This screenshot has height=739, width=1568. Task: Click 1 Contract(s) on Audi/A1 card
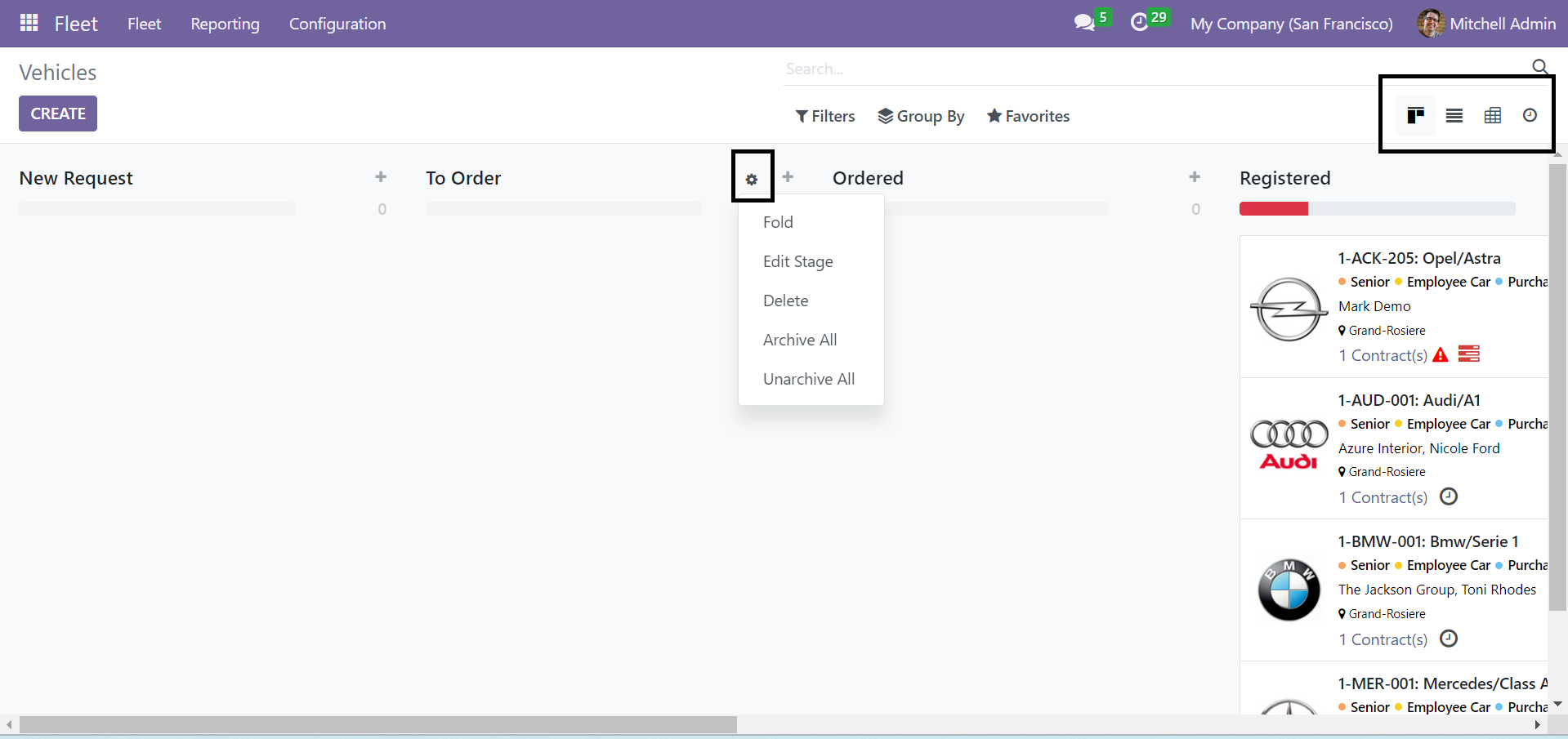coord(1383,497)
